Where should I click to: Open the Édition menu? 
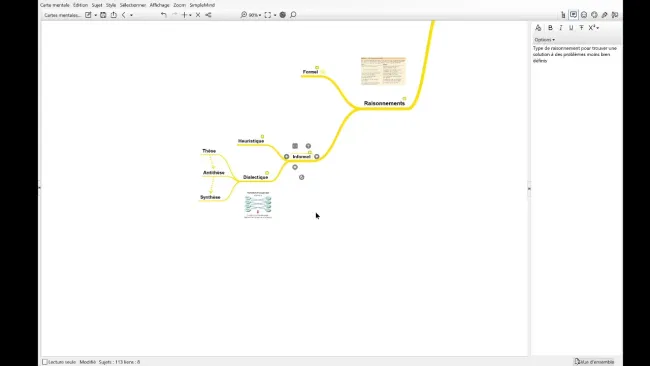(x=80, y=5)
